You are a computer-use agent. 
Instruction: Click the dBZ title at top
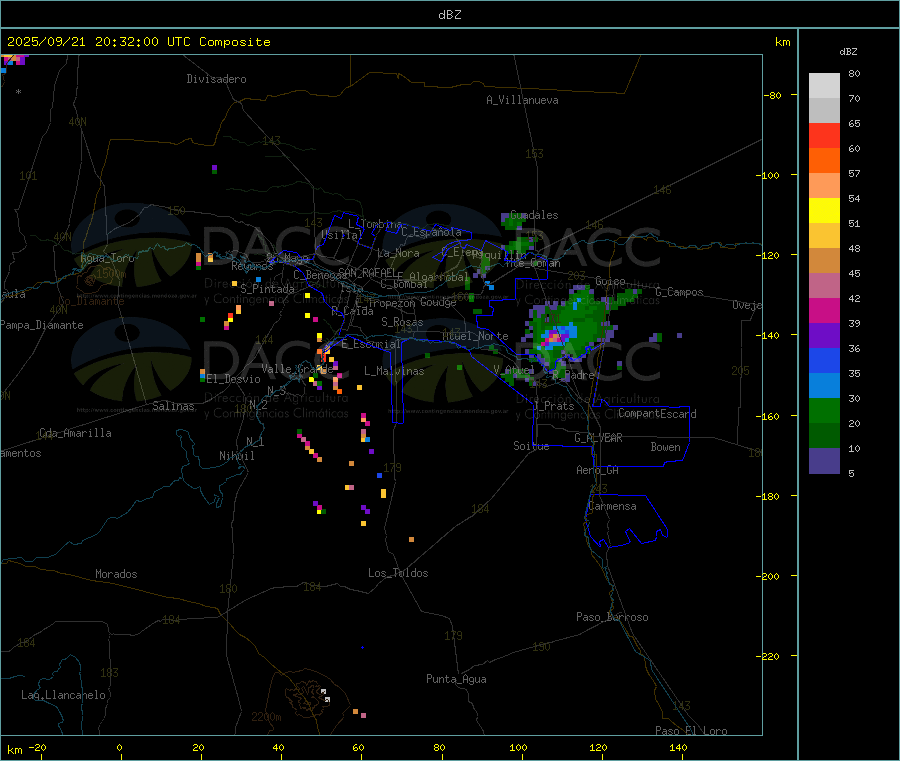(x=449, y=15)
